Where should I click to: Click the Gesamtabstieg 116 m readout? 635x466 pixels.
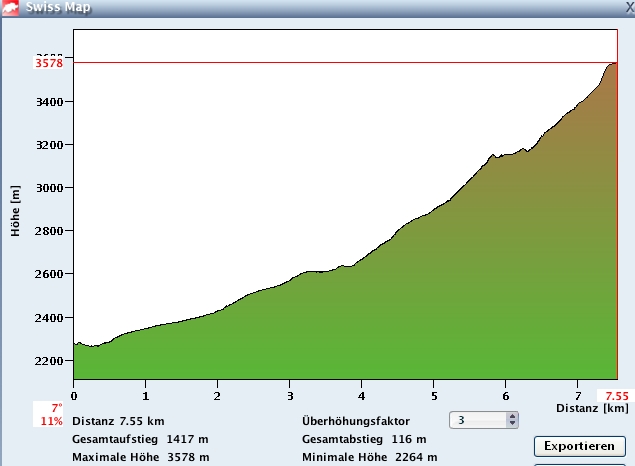(x=364, y=439)
